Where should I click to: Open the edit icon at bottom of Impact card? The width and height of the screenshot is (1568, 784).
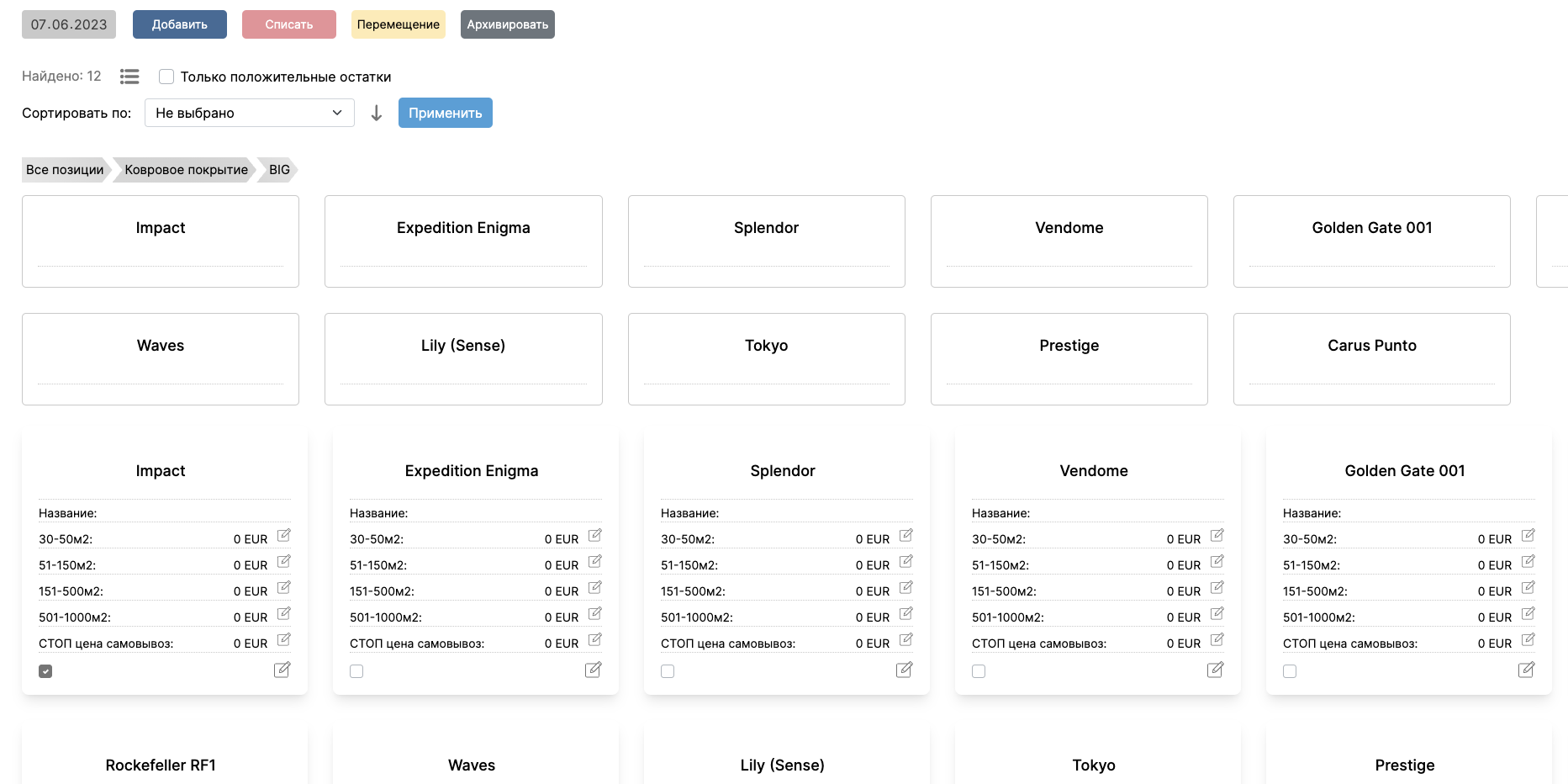[282, 670]
